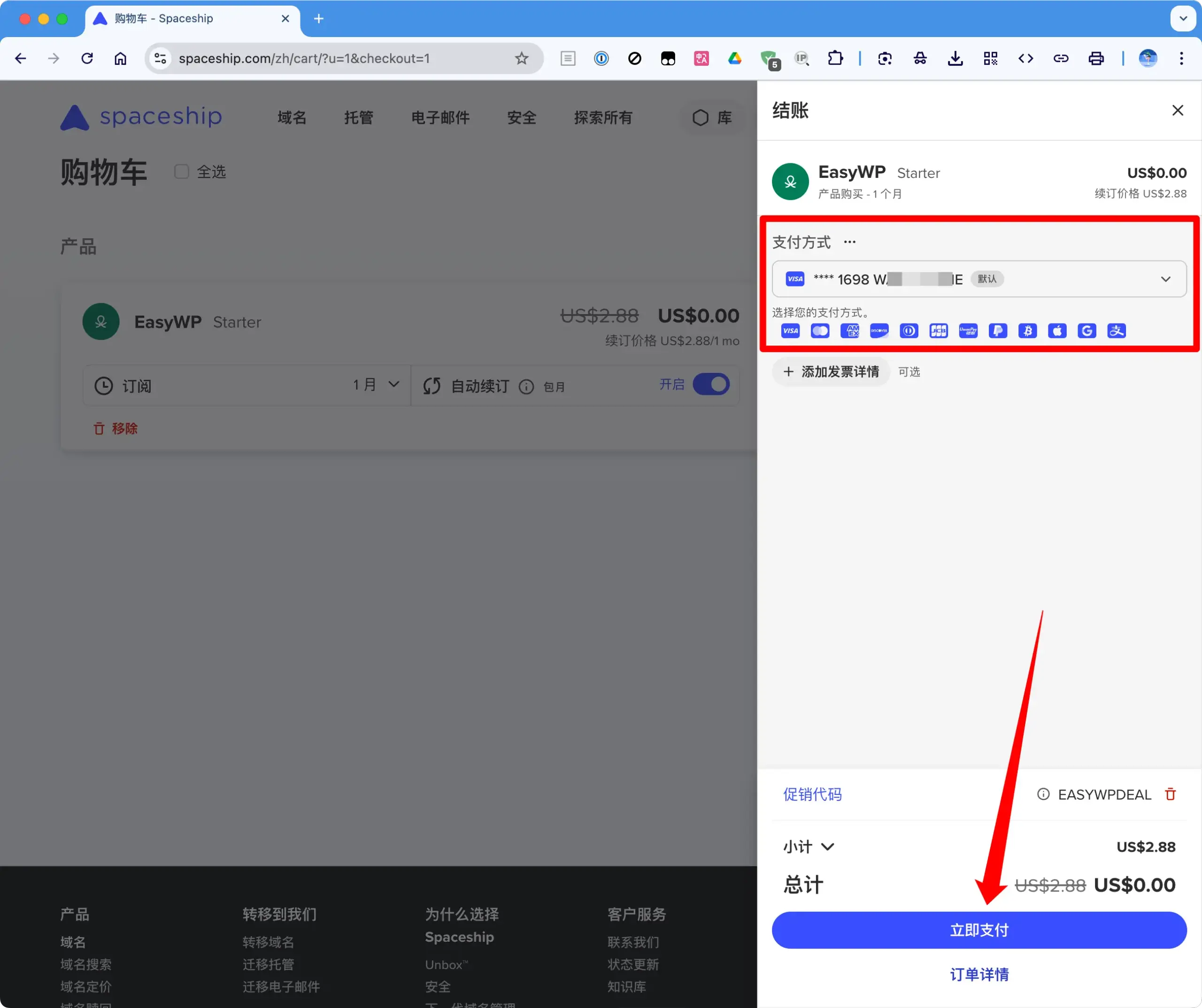The height and width of the screenshot is (1008, 1202).
Task: Click the 迁移托管 footer link
Action: 269,964
